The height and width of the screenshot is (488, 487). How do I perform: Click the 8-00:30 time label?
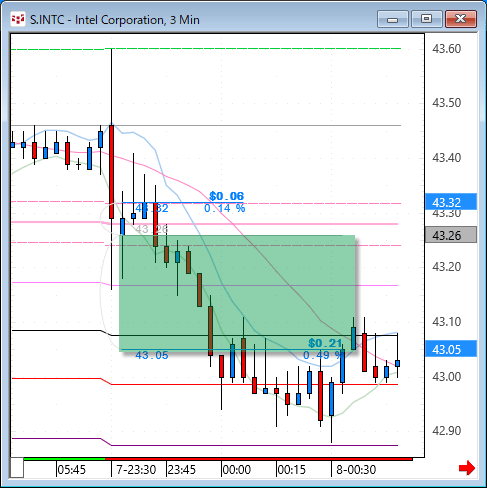356,470
